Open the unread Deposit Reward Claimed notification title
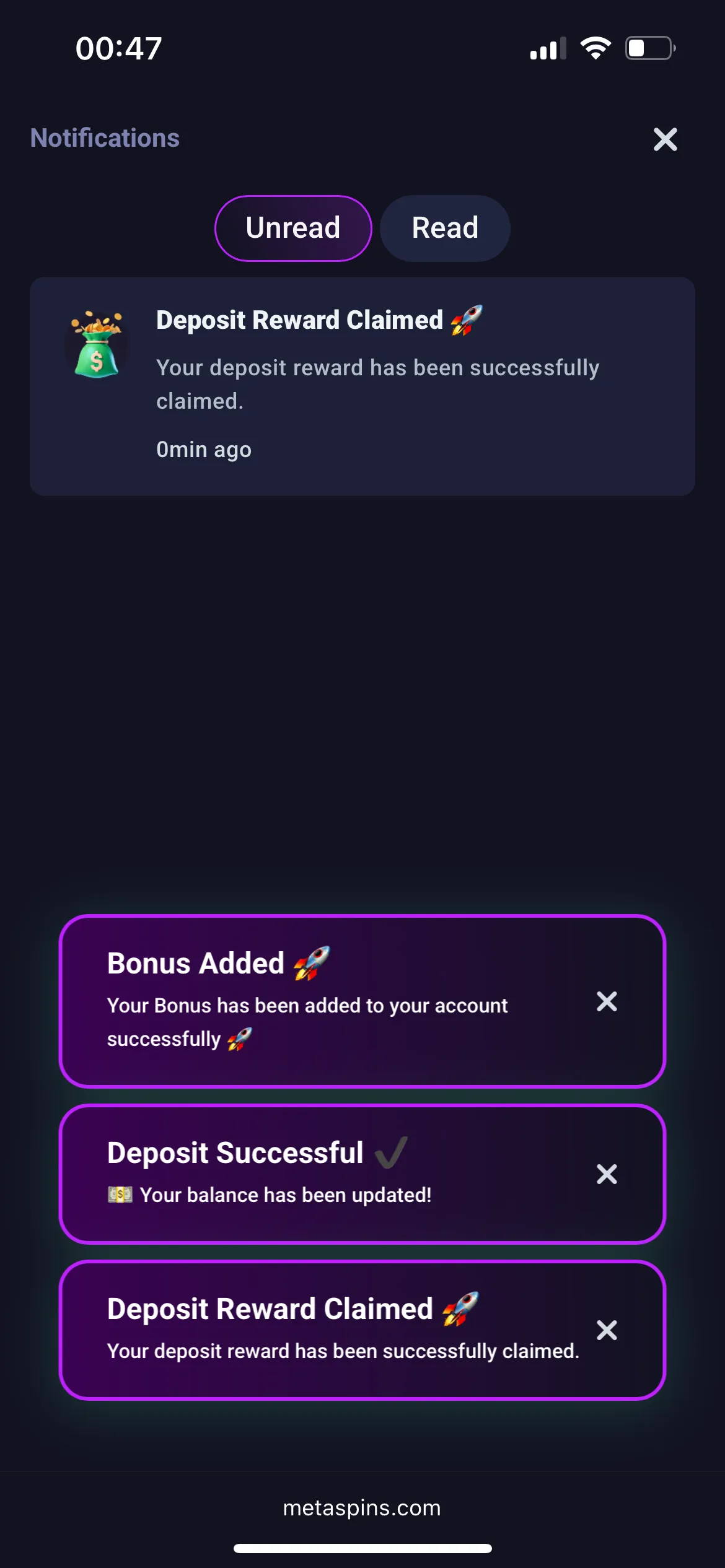725x1568 pixels. point(299,320)
